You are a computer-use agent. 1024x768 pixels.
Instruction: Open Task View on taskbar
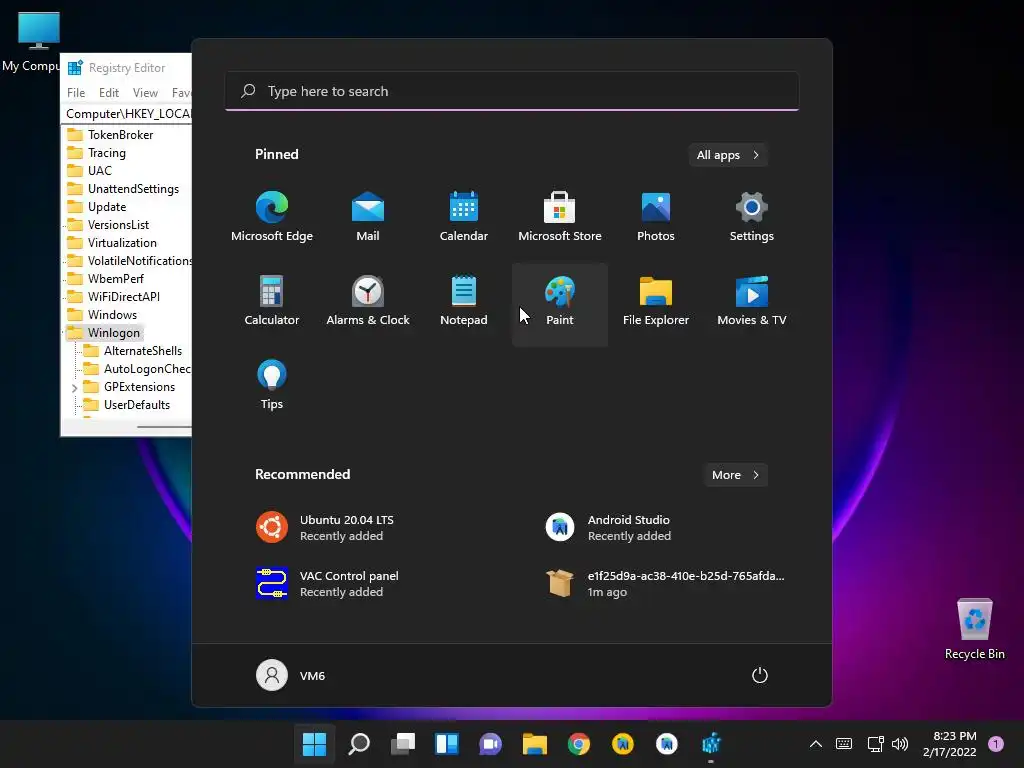click(x=403, y=744)
